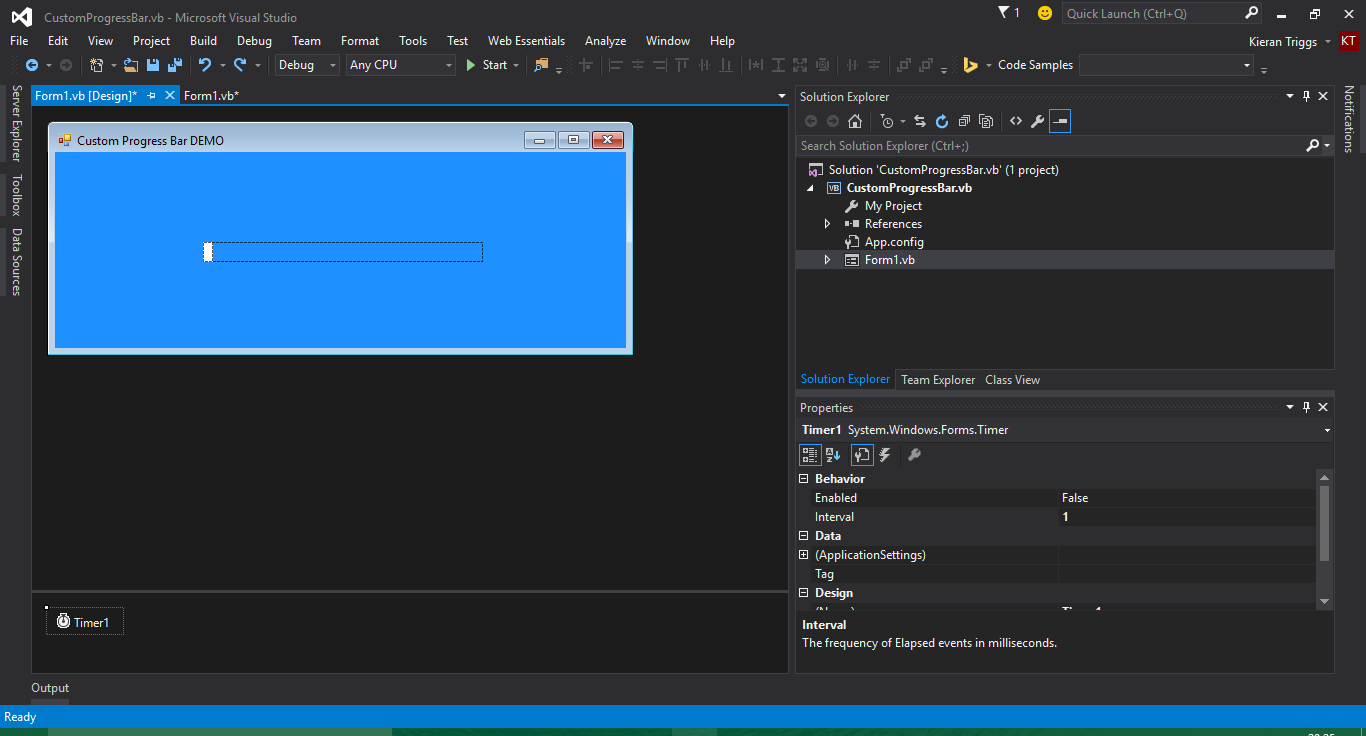Undo last action via toolbar arrow

pos(205,65)
